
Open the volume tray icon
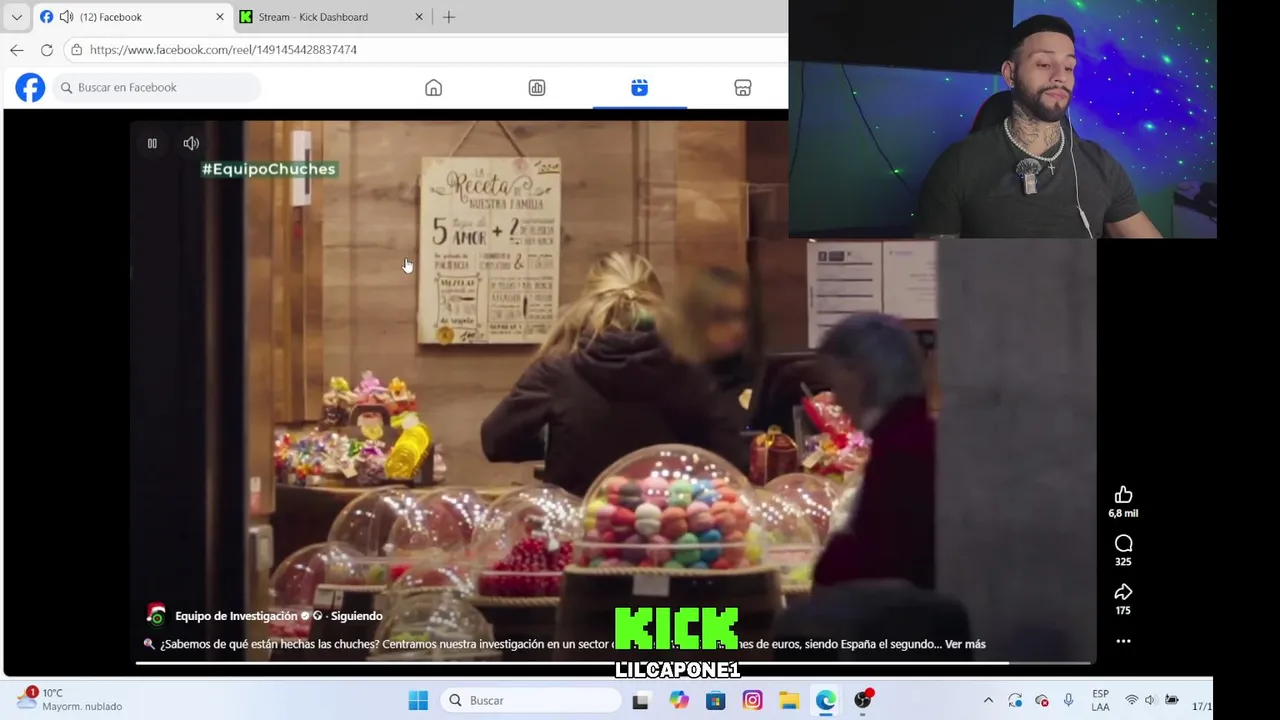pos(1150,700)
